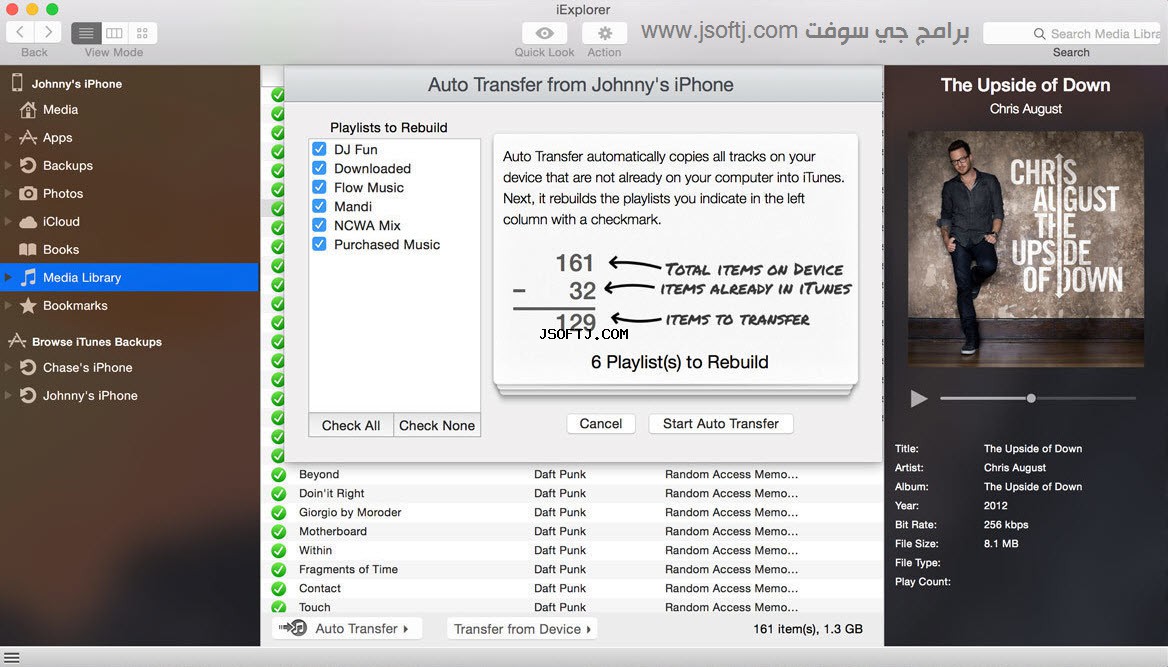Expand the Apps tree item
The height and width of the screenshot is (667, 1168).
tap(8, 137)
